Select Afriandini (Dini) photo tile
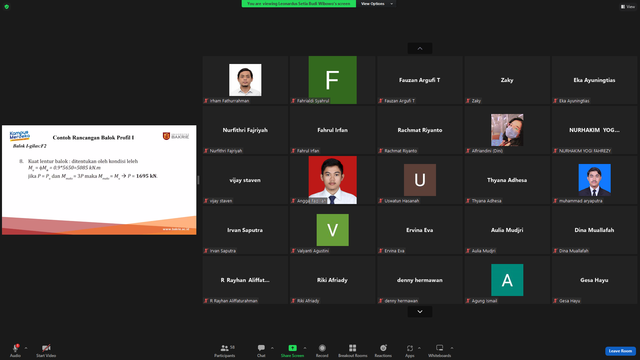This screenshot has height=360, width=640. coord(507,130)
